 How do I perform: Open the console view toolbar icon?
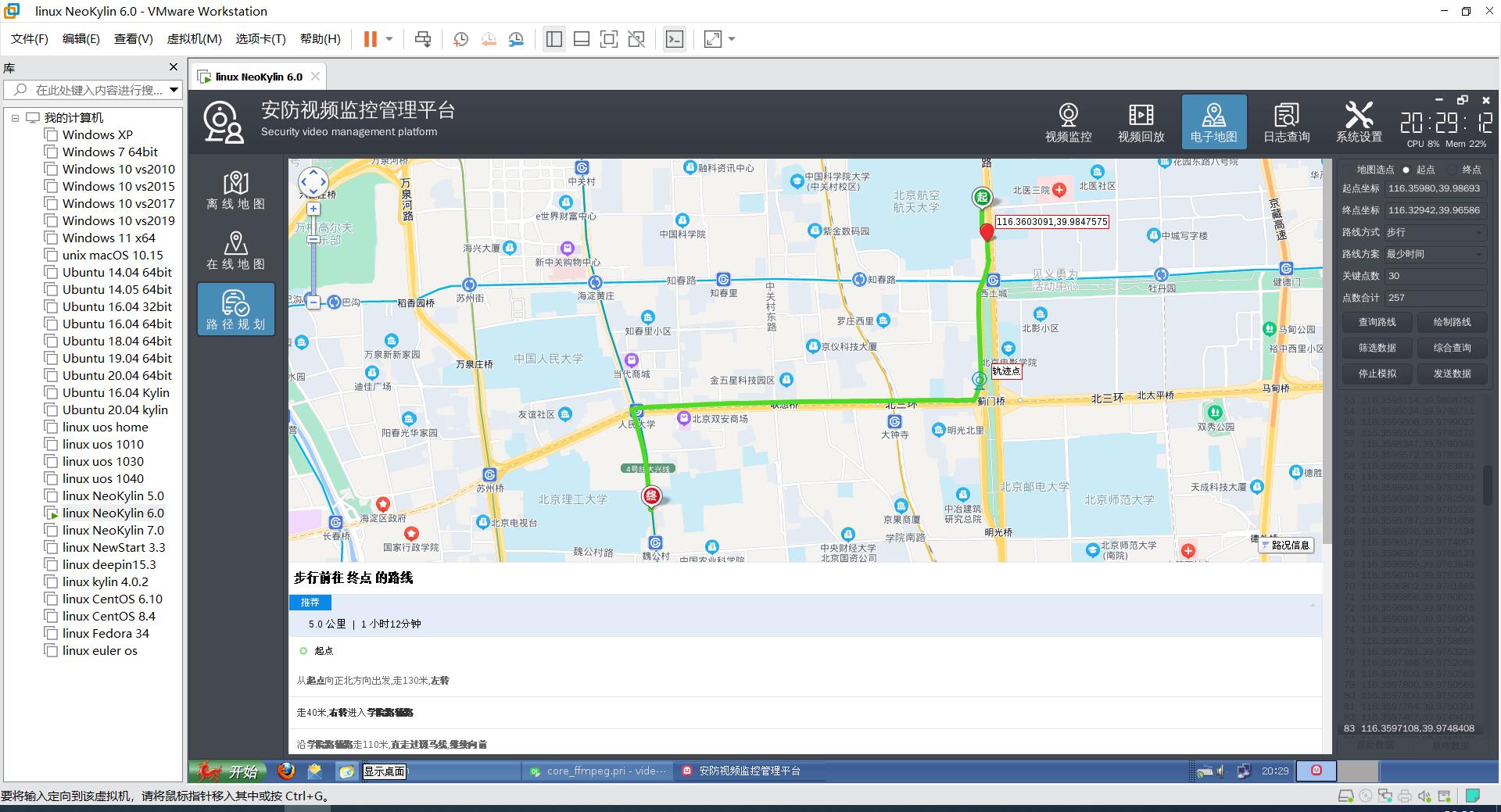[675, 39]
